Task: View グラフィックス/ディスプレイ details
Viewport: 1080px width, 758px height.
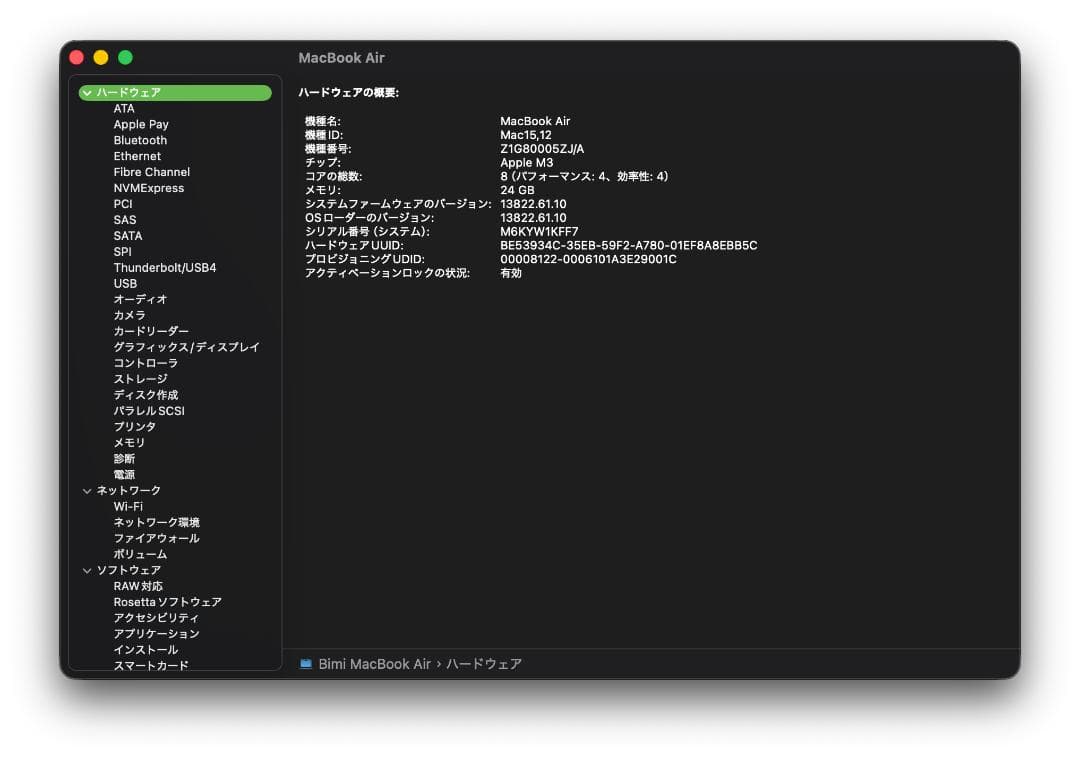Action: (184, 346)
